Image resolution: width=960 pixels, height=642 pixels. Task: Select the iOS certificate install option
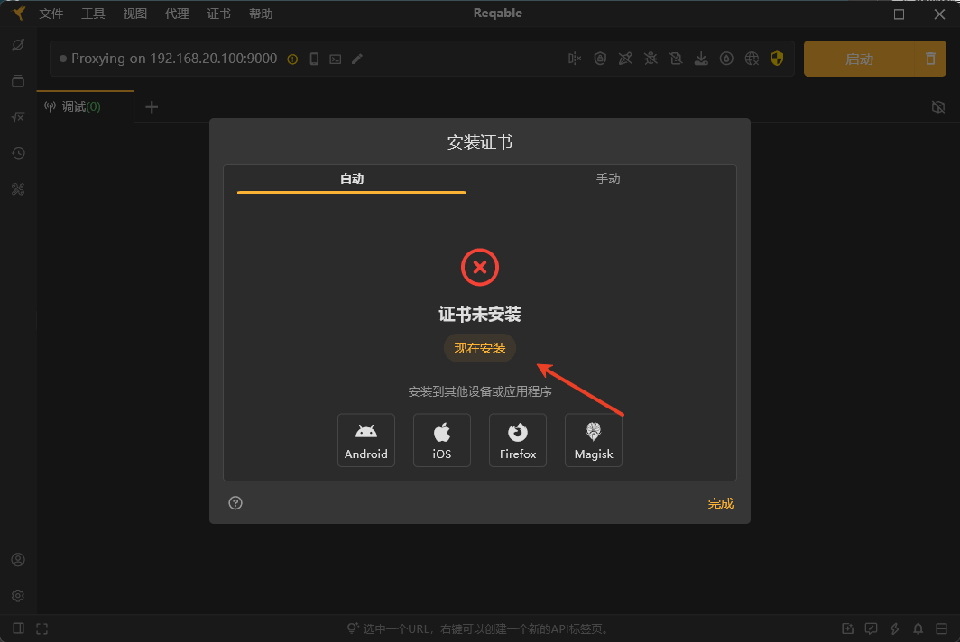442,440
